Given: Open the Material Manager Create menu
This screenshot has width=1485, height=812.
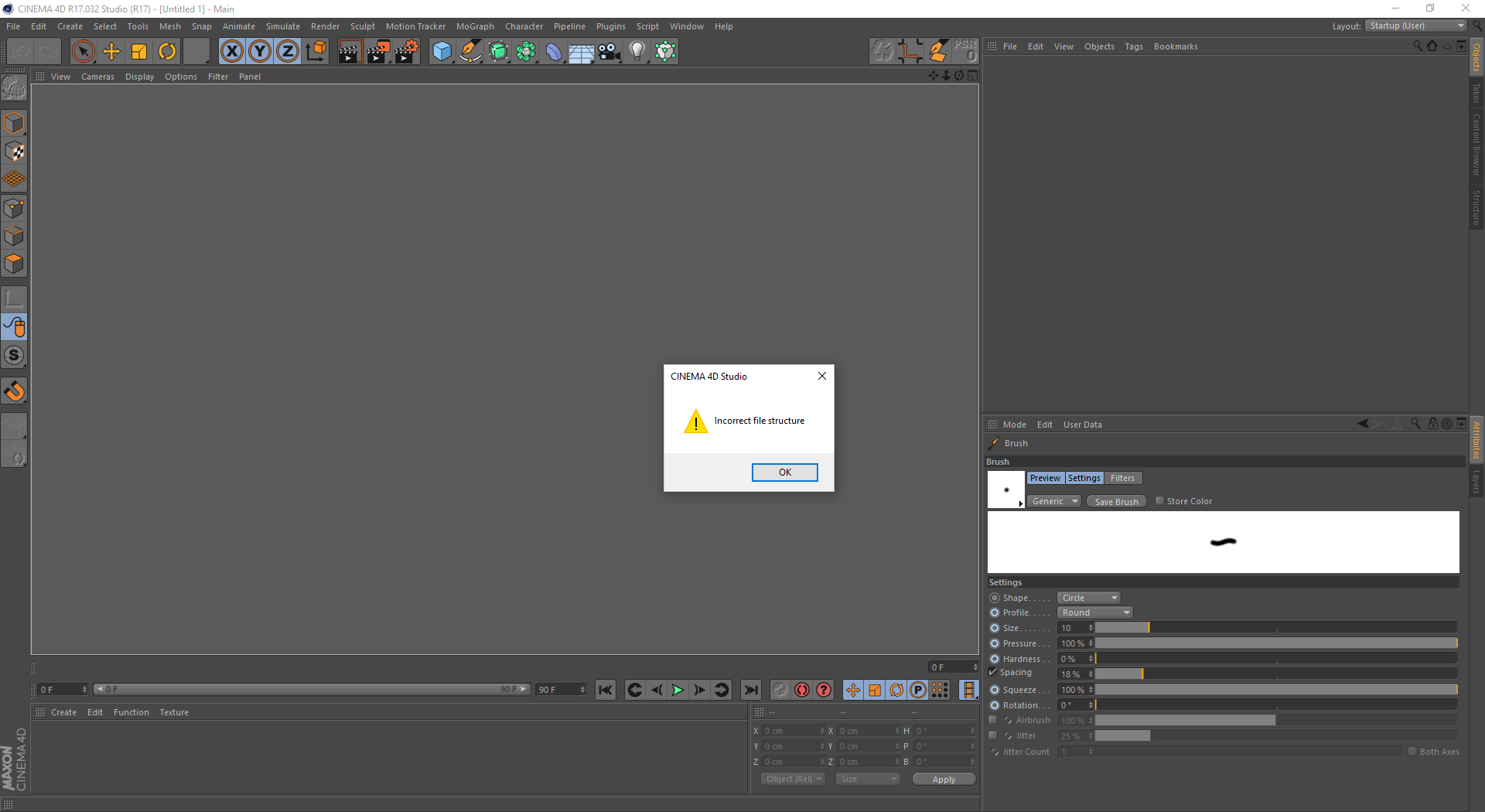Looking at the screenshot, I should (x=63, y=712).
